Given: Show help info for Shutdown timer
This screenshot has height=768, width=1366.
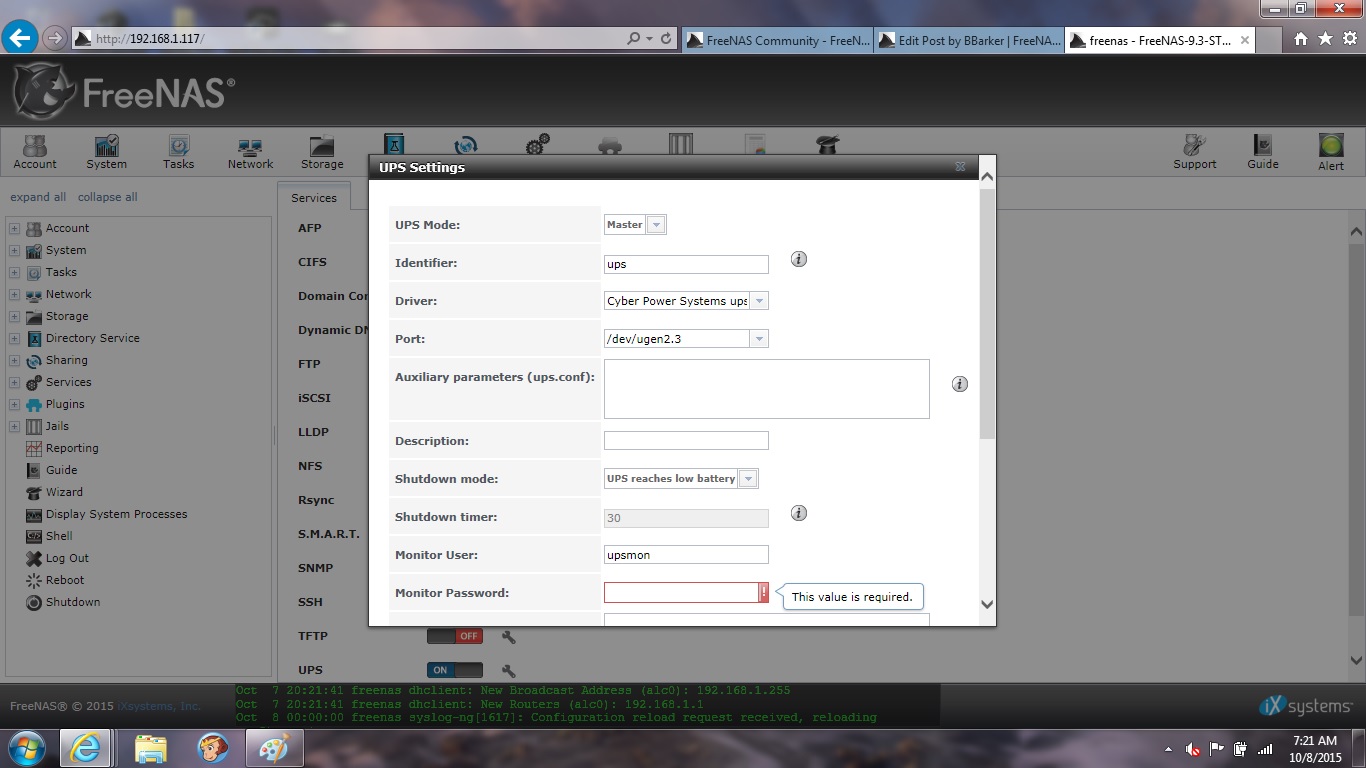Looking at the screenshot, I should point(799,513).
